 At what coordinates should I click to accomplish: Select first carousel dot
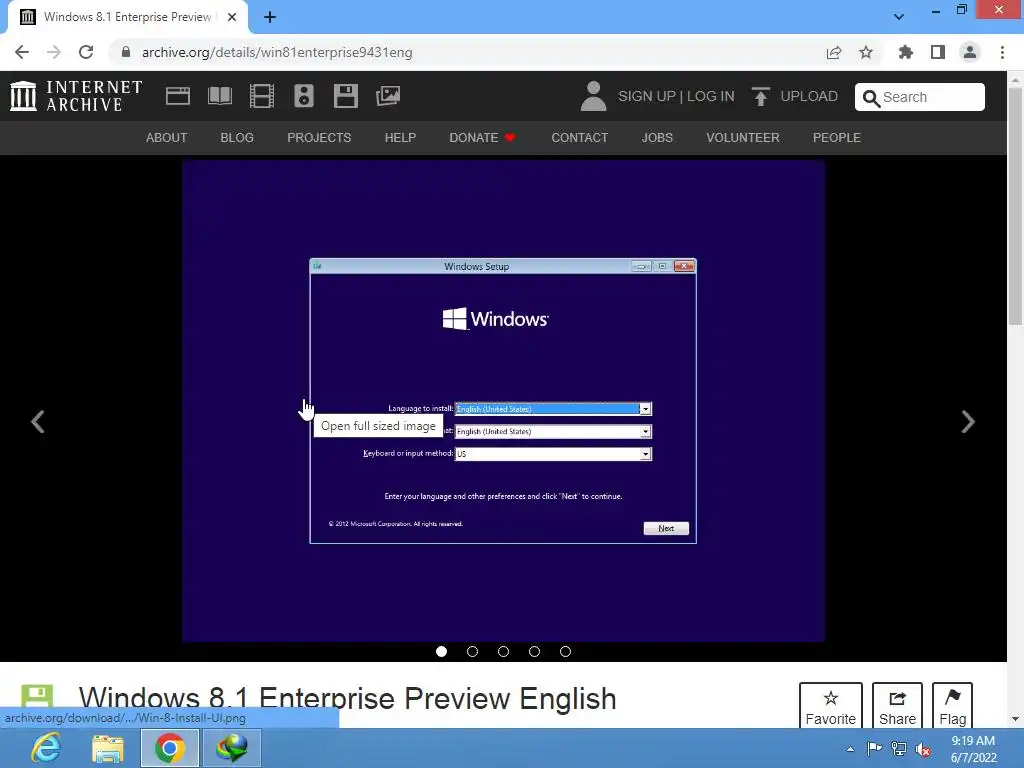(441, 651)
